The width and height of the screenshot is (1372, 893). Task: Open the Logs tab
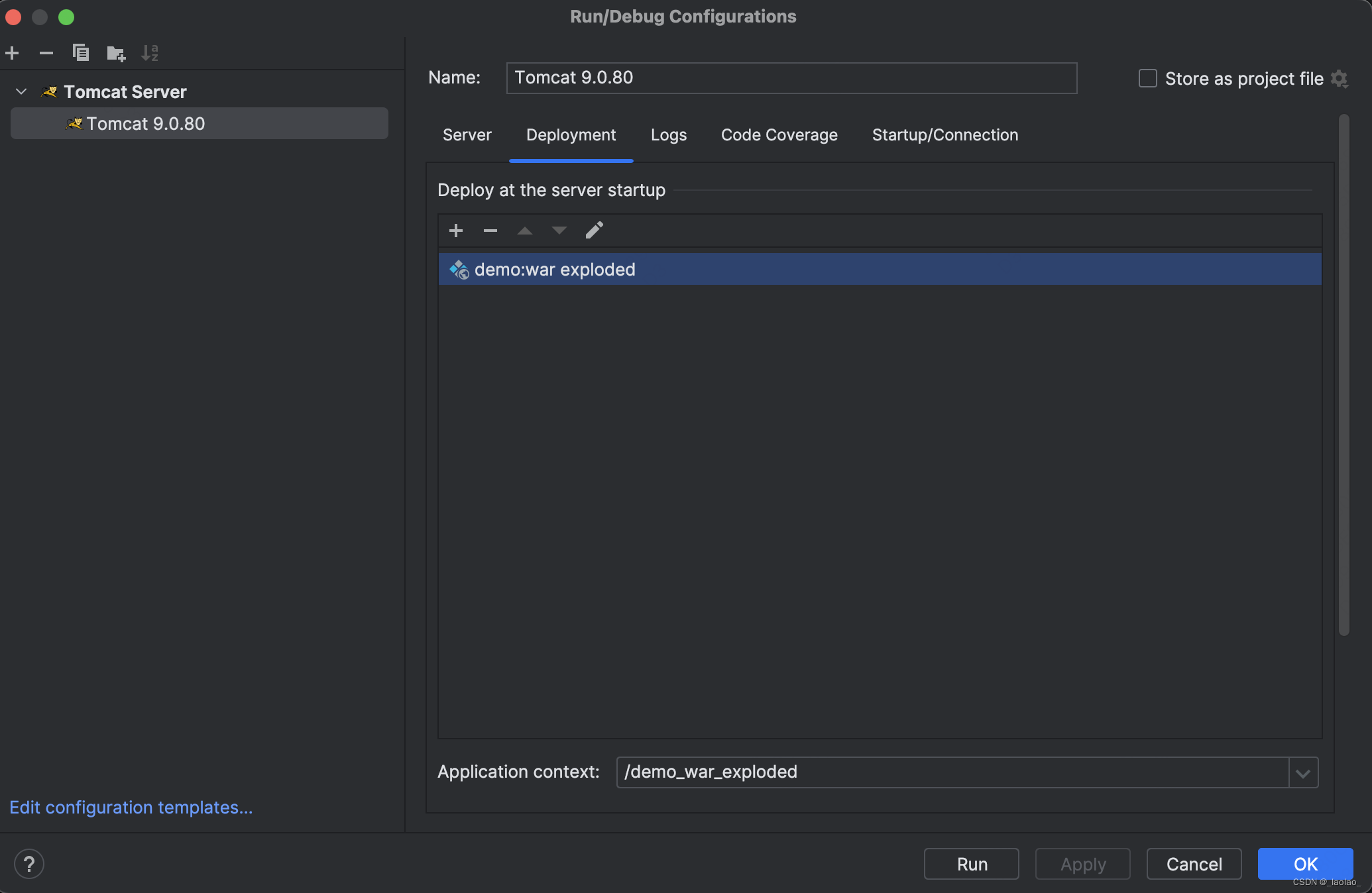(669, 135)
